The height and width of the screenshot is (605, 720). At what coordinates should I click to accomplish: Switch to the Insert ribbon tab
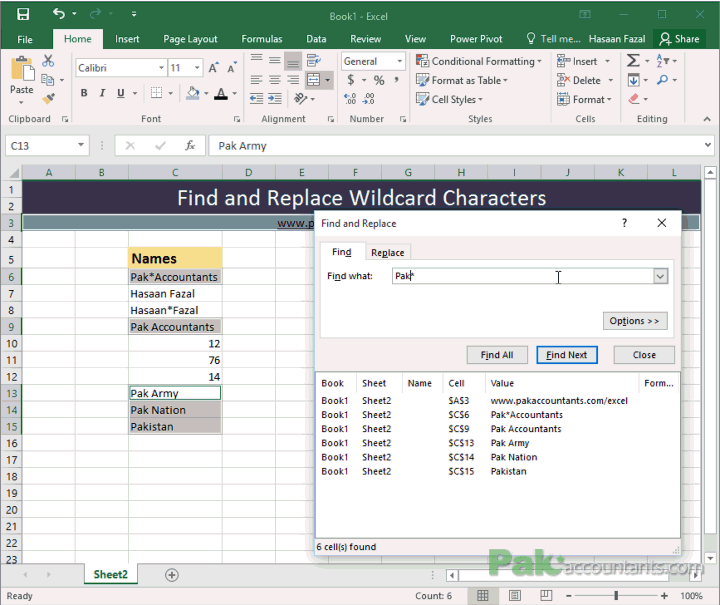click(x=127, y=39)
